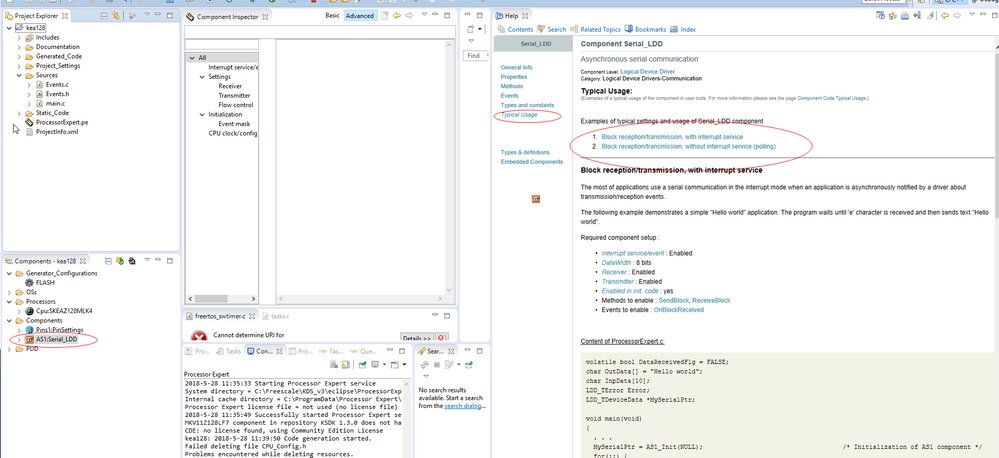Open block transmission with interrupt service link

click(672, 137)
